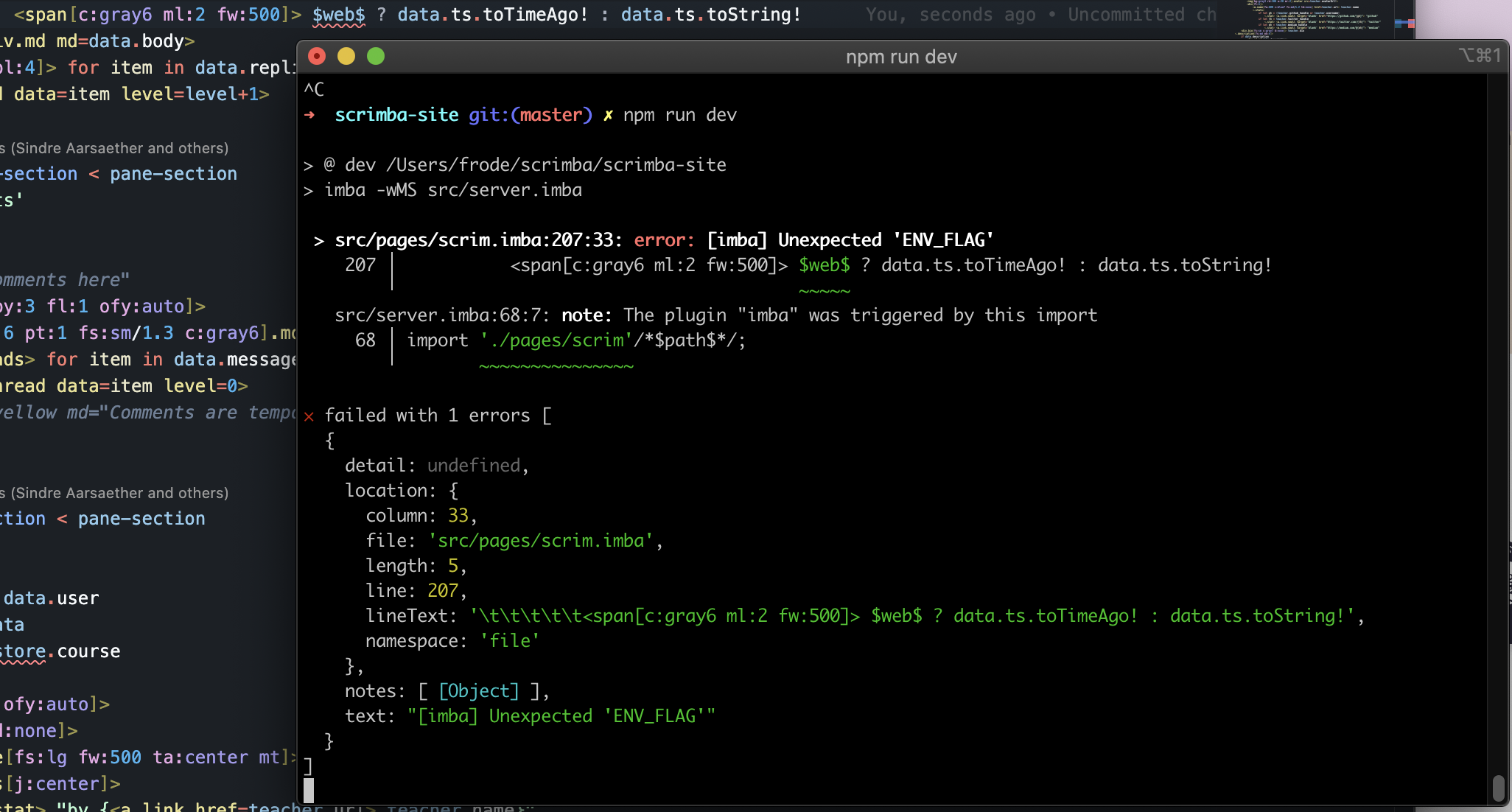
Task: Select the "npm run dev" window title
Action: (901, 56)
